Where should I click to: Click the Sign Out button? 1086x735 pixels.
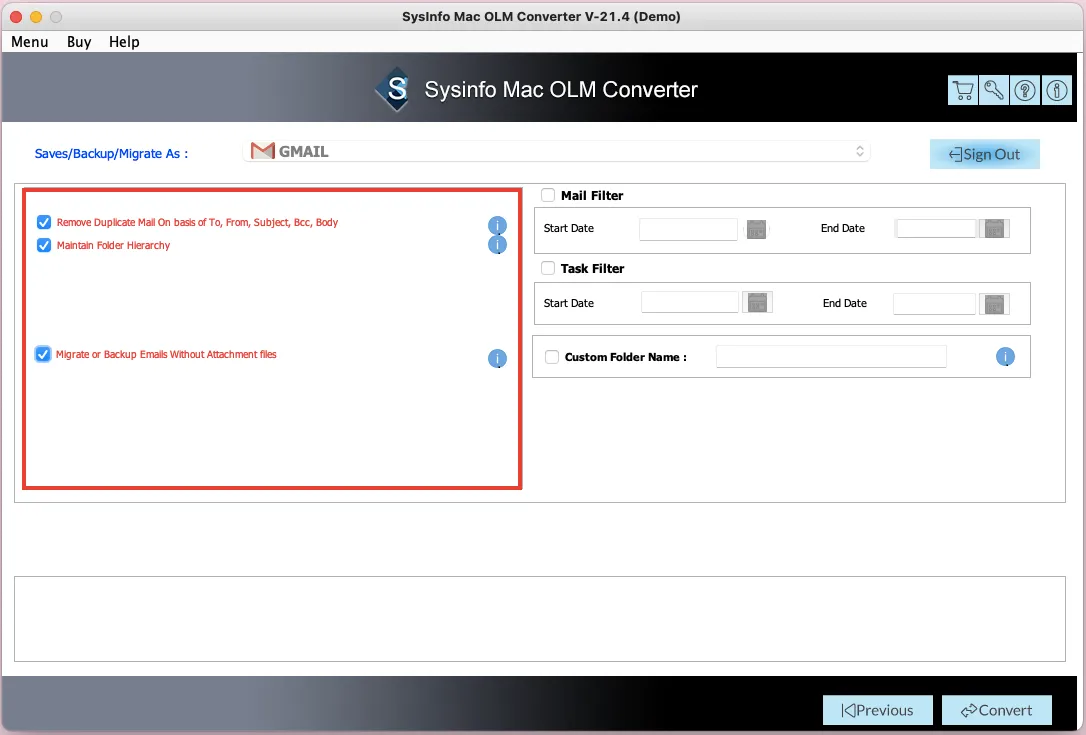click(x=984, y=154)
